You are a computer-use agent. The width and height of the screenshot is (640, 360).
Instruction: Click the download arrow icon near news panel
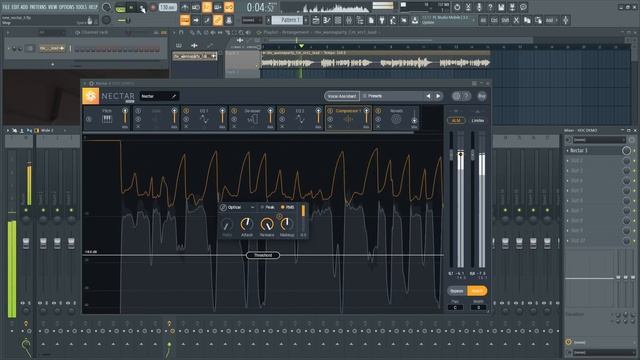point(415,20)
